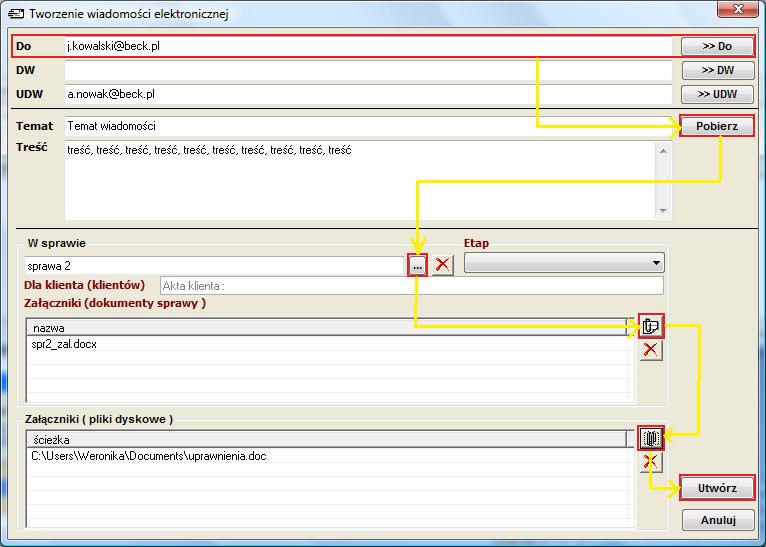Click the Anuluj button
The image size is (766, 547).
pyautogui.click(x=718, y=520)
